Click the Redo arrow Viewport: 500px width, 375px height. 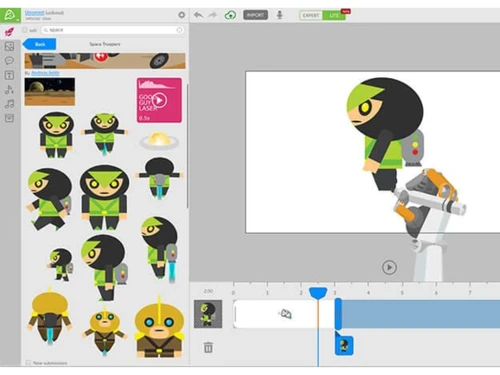coord(212,15)
